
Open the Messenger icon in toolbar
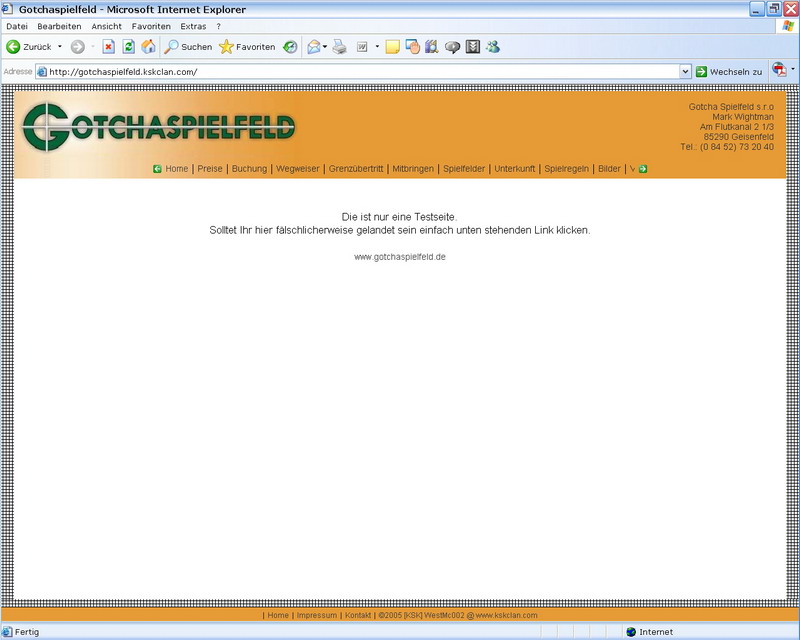(493, 47)
